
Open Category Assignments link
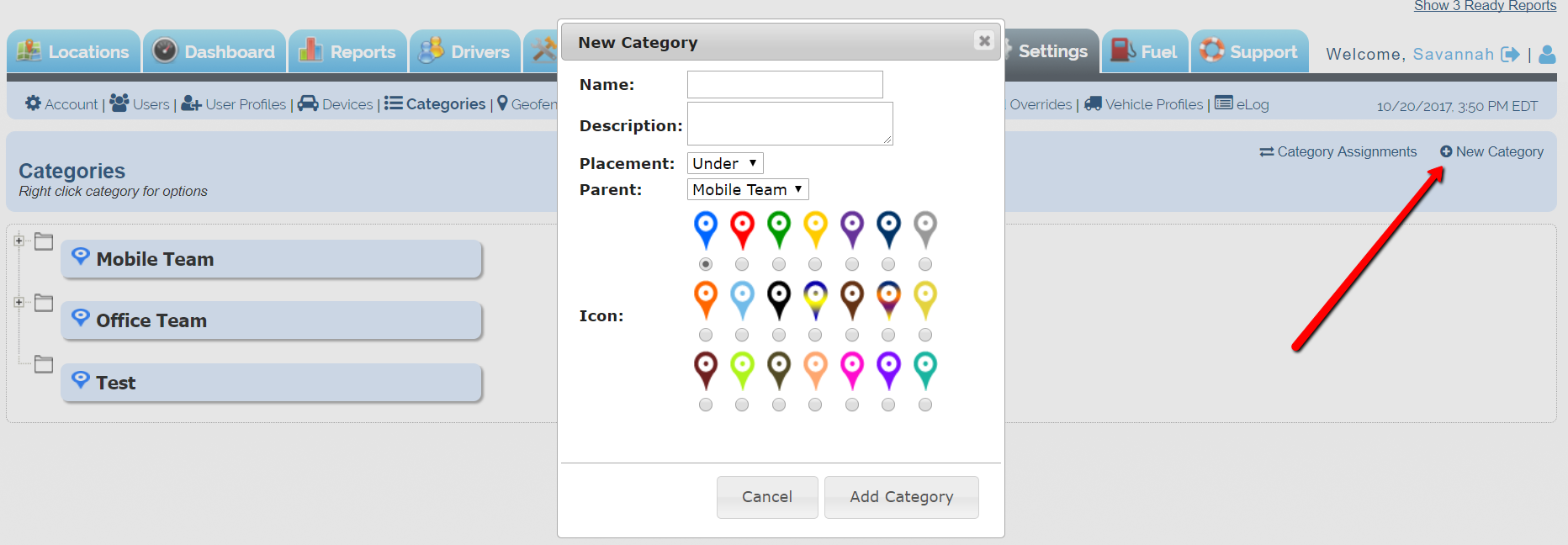click(x=1338, y=151)
